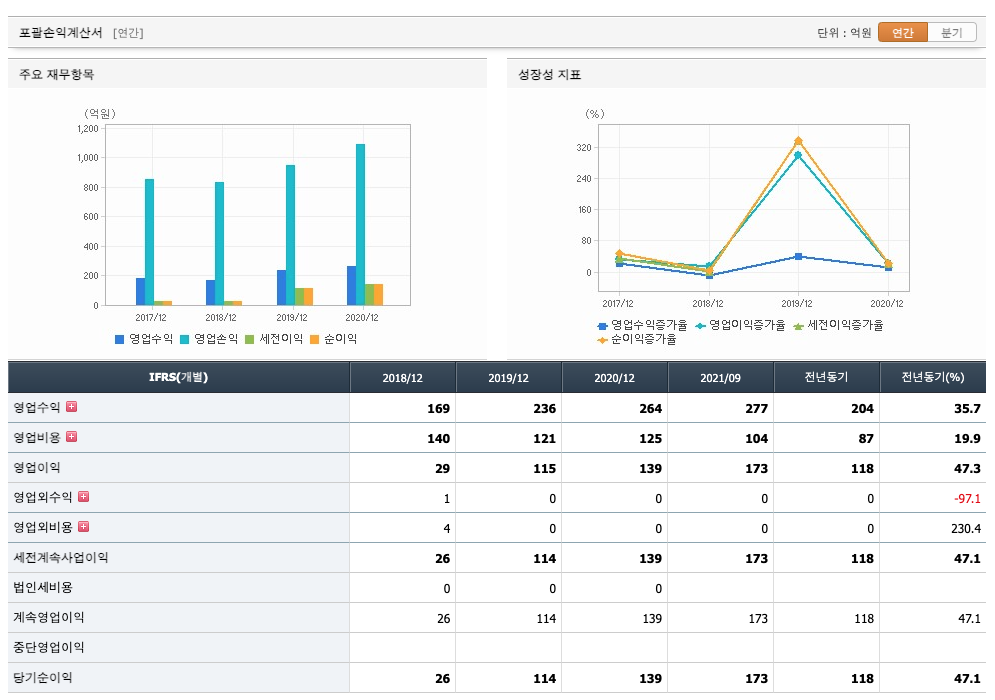The width and height of the screenshot is (995, 700).
Task: Select the 중단영업이익 row label
Action: (49, 647)
